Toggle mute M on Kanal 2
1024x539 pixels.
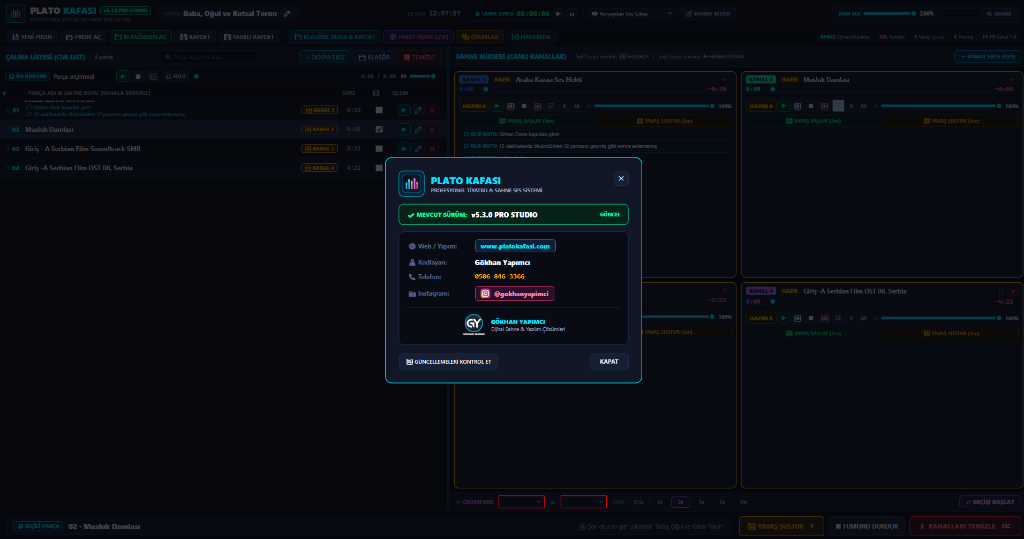pos(863,106)
